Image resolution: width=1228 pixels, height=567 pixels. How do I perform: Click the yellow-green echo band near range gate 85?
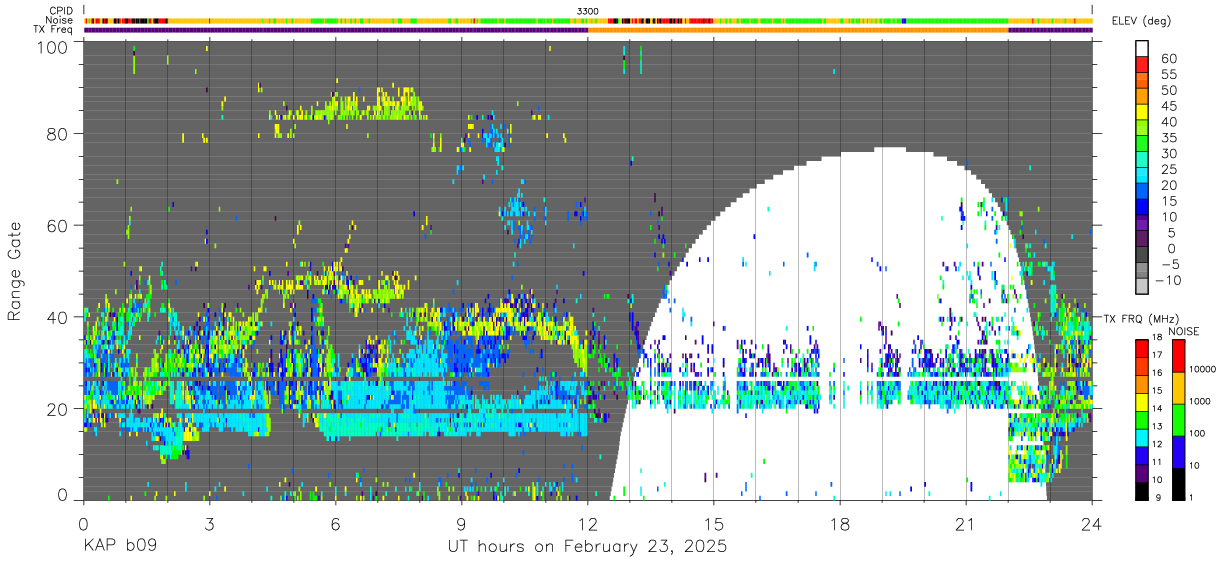click(x=350, y=106)
